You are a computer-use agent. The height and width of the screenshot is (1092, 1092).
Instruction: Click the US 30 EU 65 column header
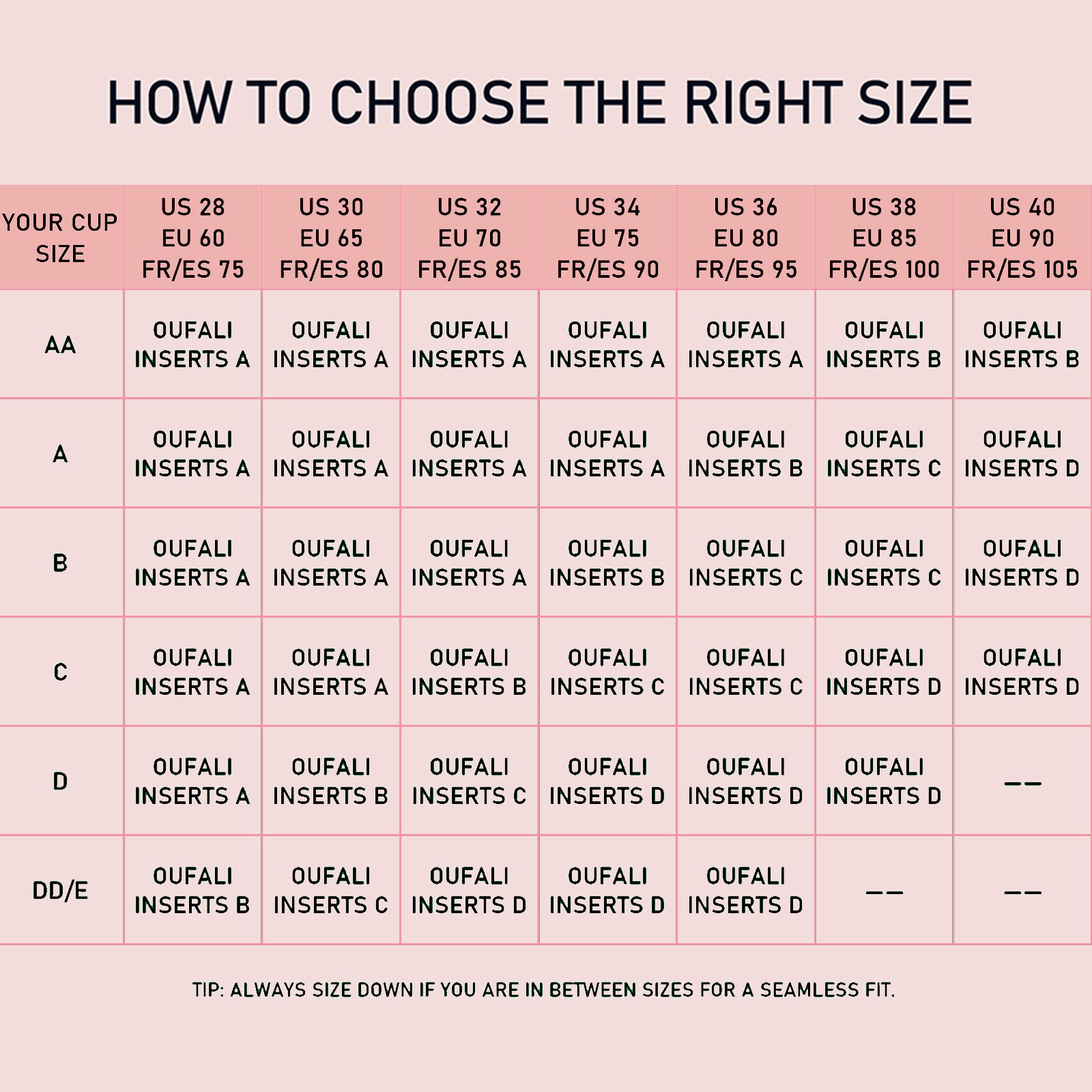pos(331,237)
